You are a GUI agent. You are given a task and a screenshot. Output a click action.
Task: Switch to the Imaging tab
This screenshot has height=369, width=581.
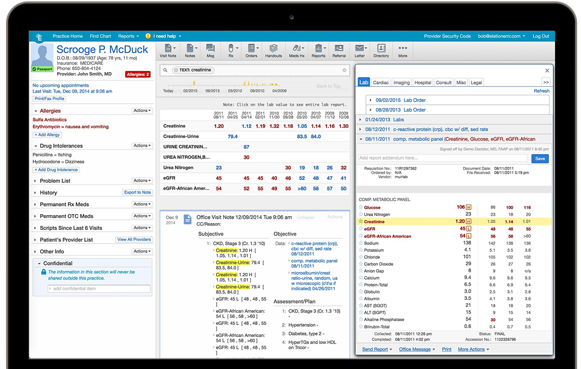click(401, 82)
